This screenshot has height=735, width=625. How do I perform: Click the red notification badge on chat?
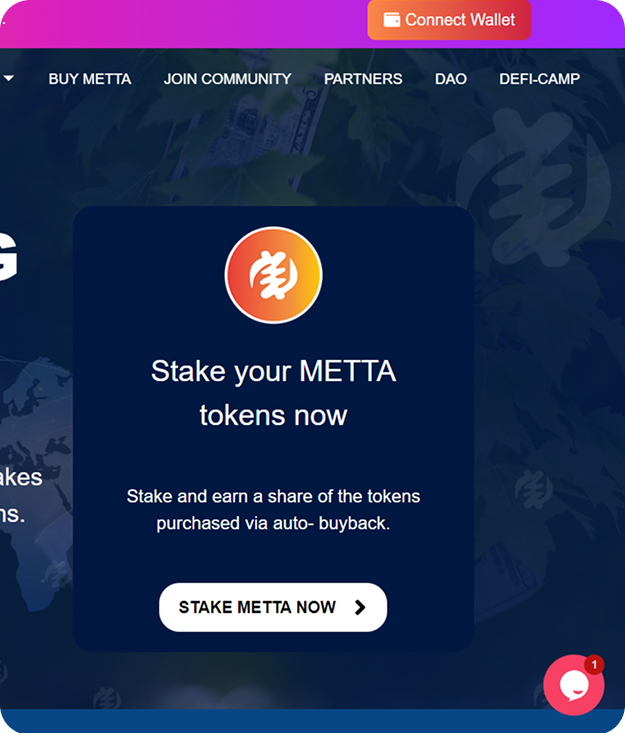(x=594, y=664)
